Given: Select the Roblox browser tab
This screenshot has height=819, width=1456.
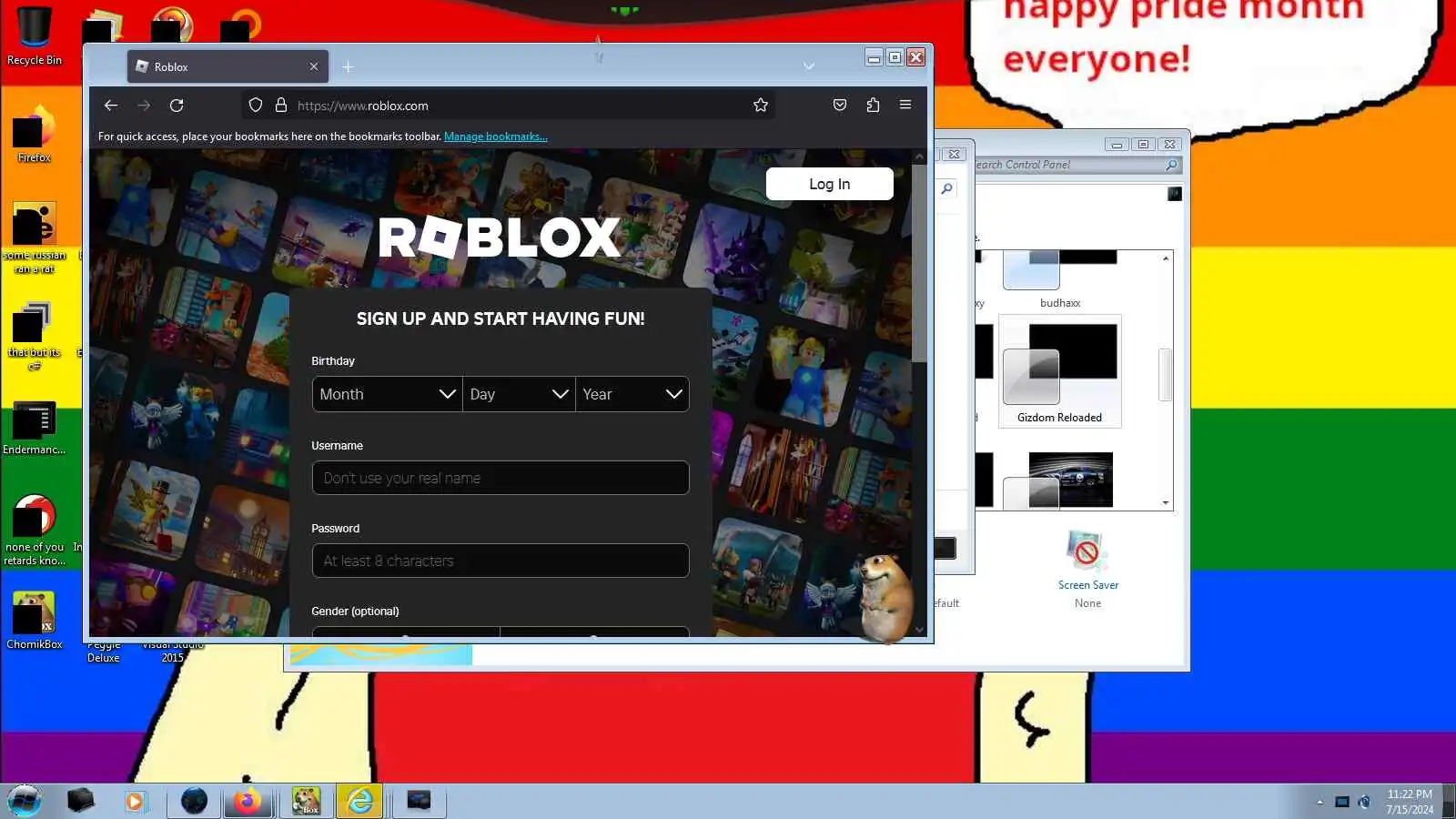Looking at the screenshot, I should click(x=227, y=66).
